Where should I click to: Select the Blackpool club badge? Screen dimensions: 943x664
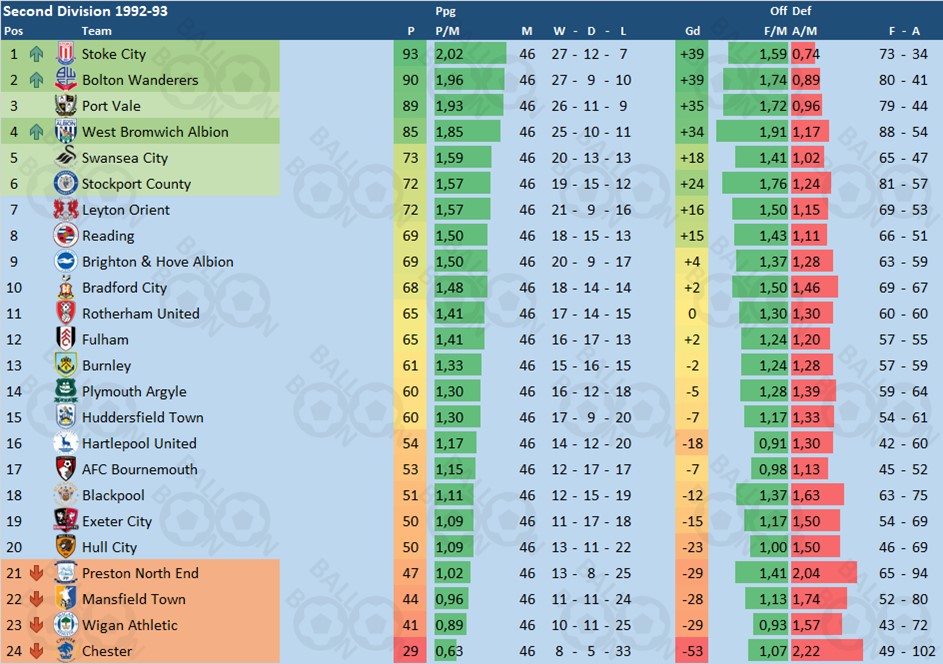tap(66, 494)
